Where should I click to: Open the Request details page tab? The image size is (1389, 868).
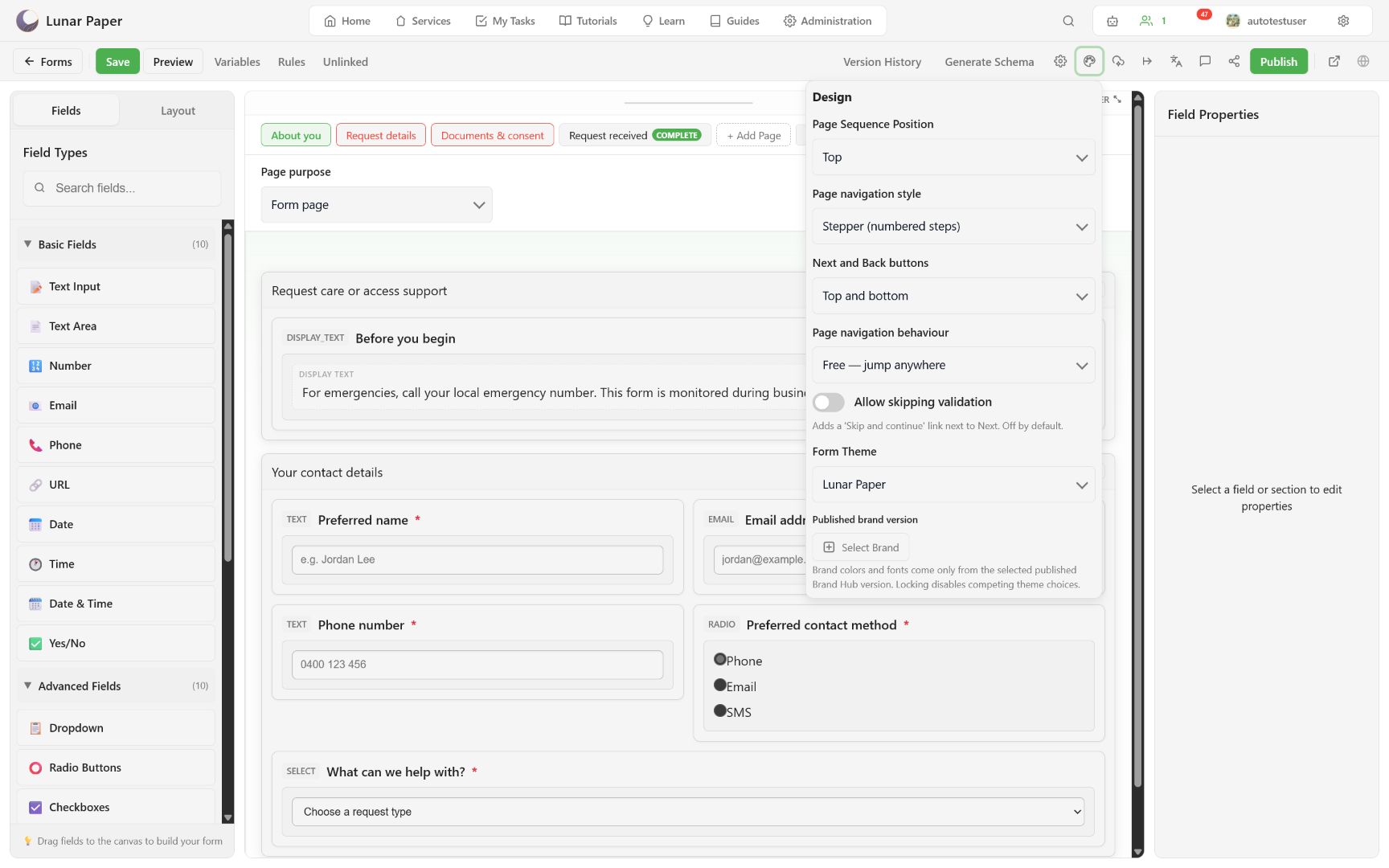point(381,135)
